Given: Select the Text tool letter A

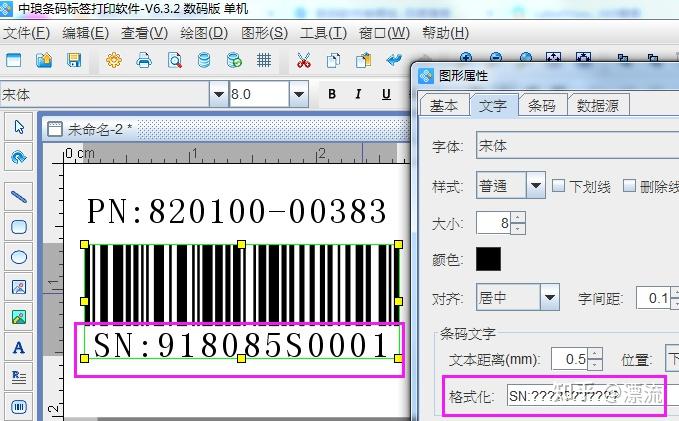Looking at the screenshot, I should tap(19, 347).
